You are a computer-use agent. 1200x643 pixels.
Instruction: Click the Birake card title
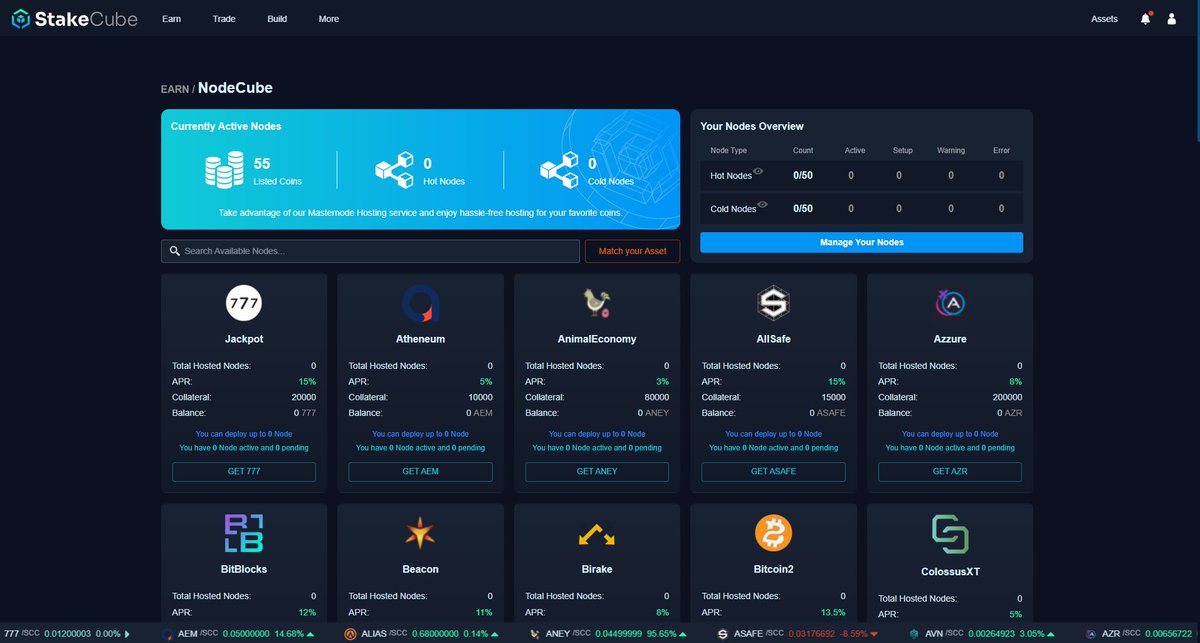tap(597, 569)
